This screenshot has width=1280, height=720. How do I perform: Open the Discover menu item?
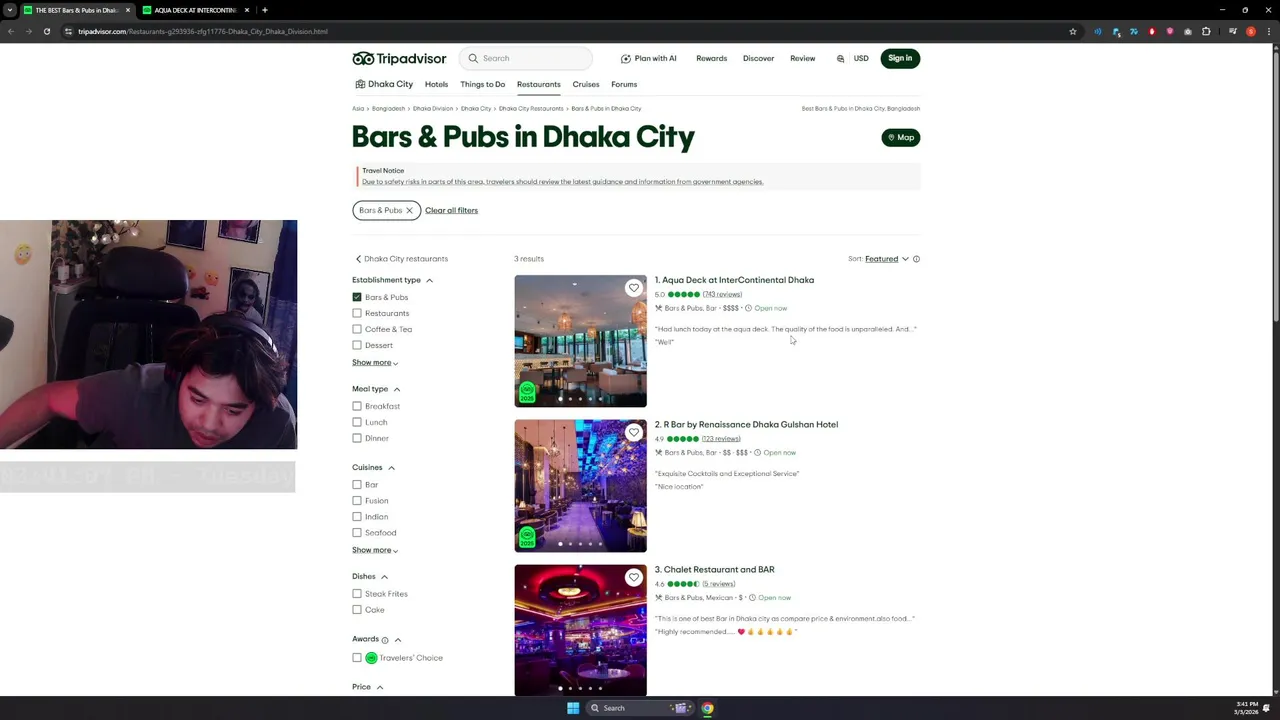pyautogui.click(x=758, y=58)
